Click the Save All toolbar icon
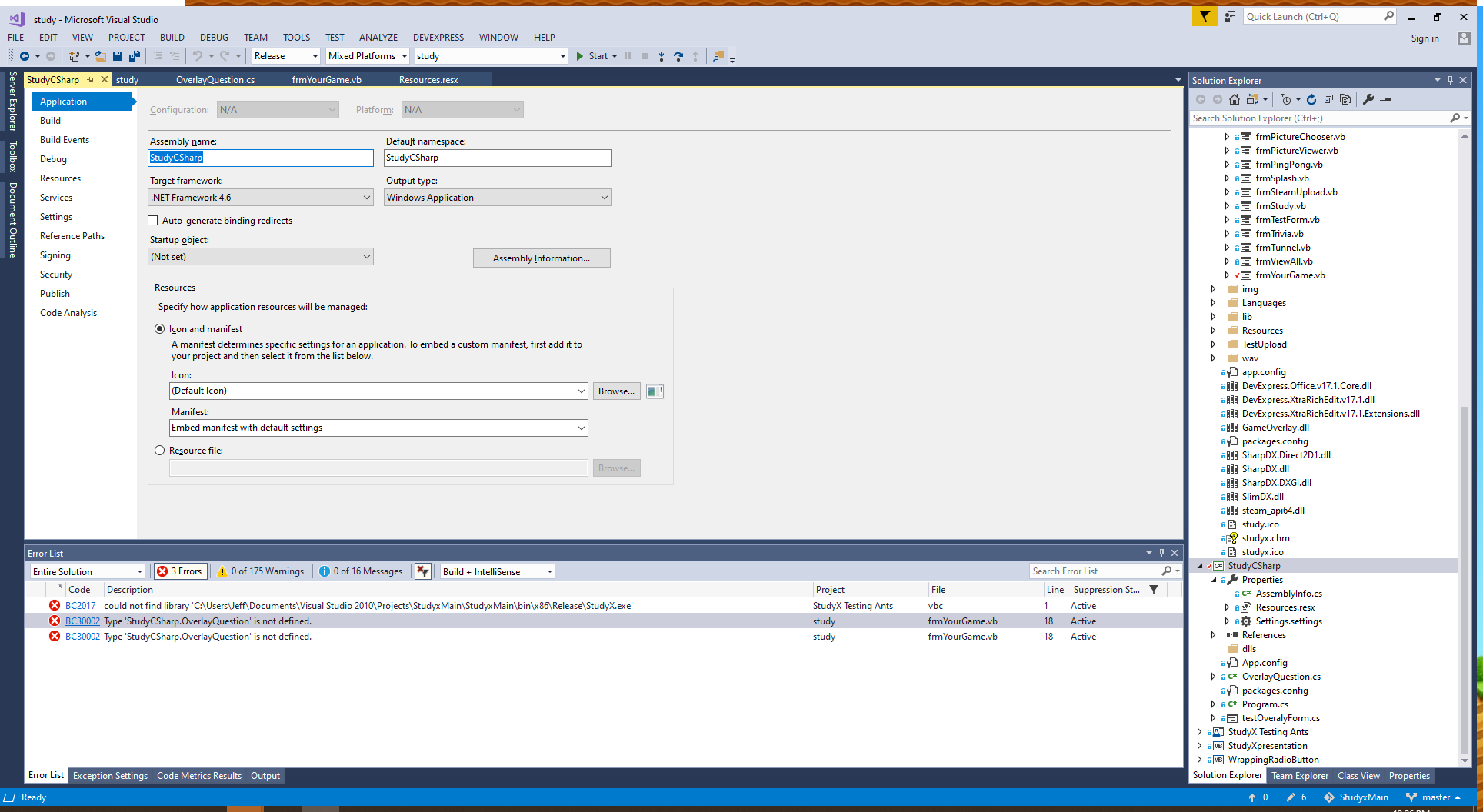Image resolution: width=1483 pixels, height=812 pixels. (135, 56)
